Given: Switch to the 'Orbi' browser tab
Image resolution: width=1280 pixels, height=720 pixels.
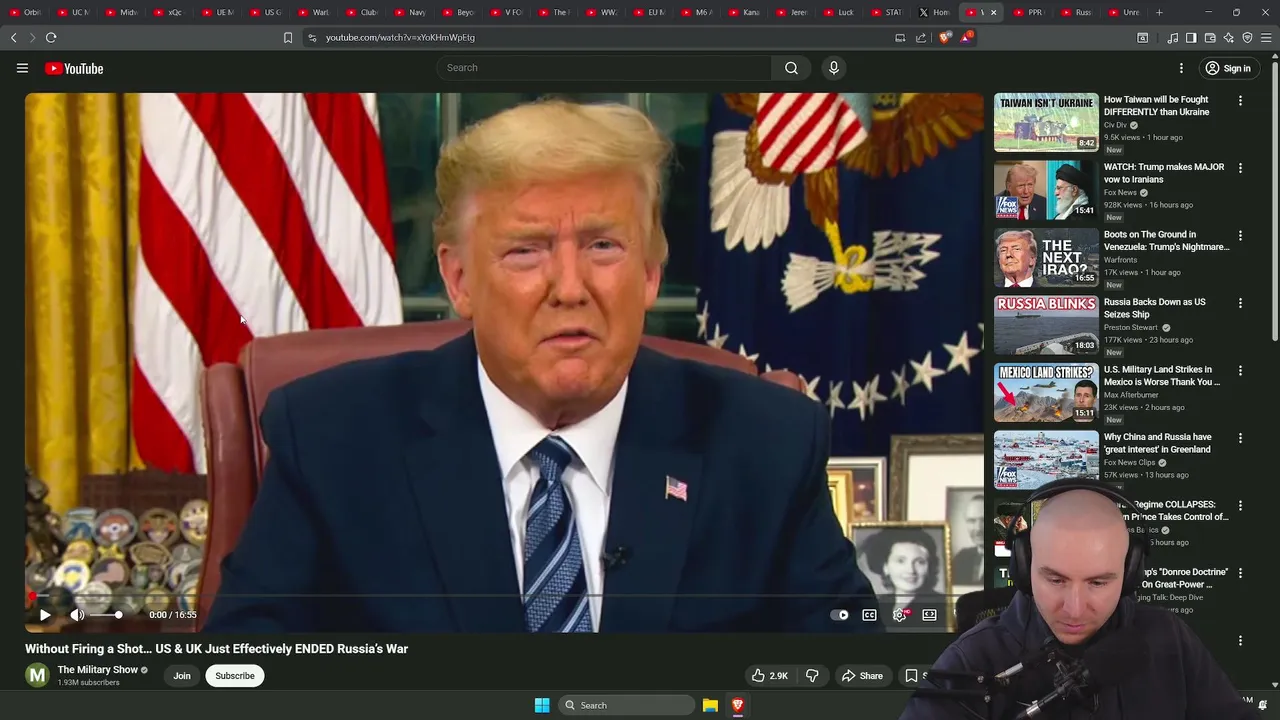Looking at the screenshot, I should click(x=26, y=12).
